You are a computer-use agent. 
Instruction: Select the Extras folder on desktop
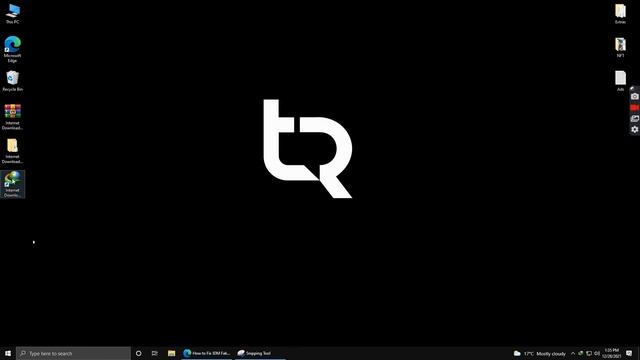620,13
